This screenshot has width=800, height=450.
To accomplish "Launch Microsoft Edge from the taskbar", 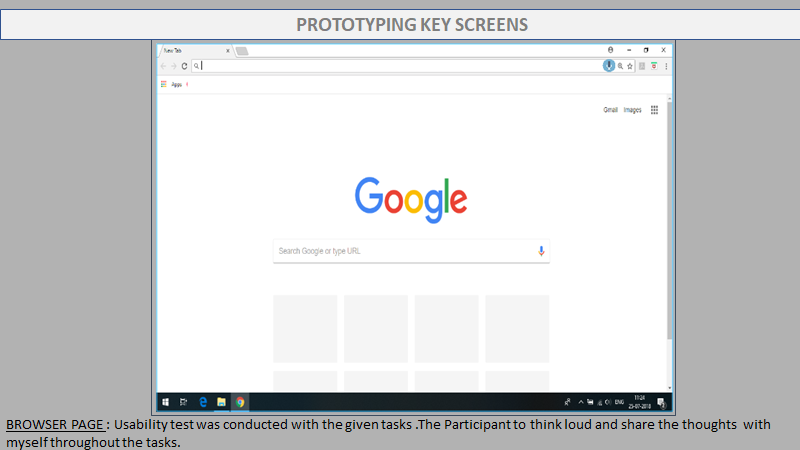I will point(203,402).
